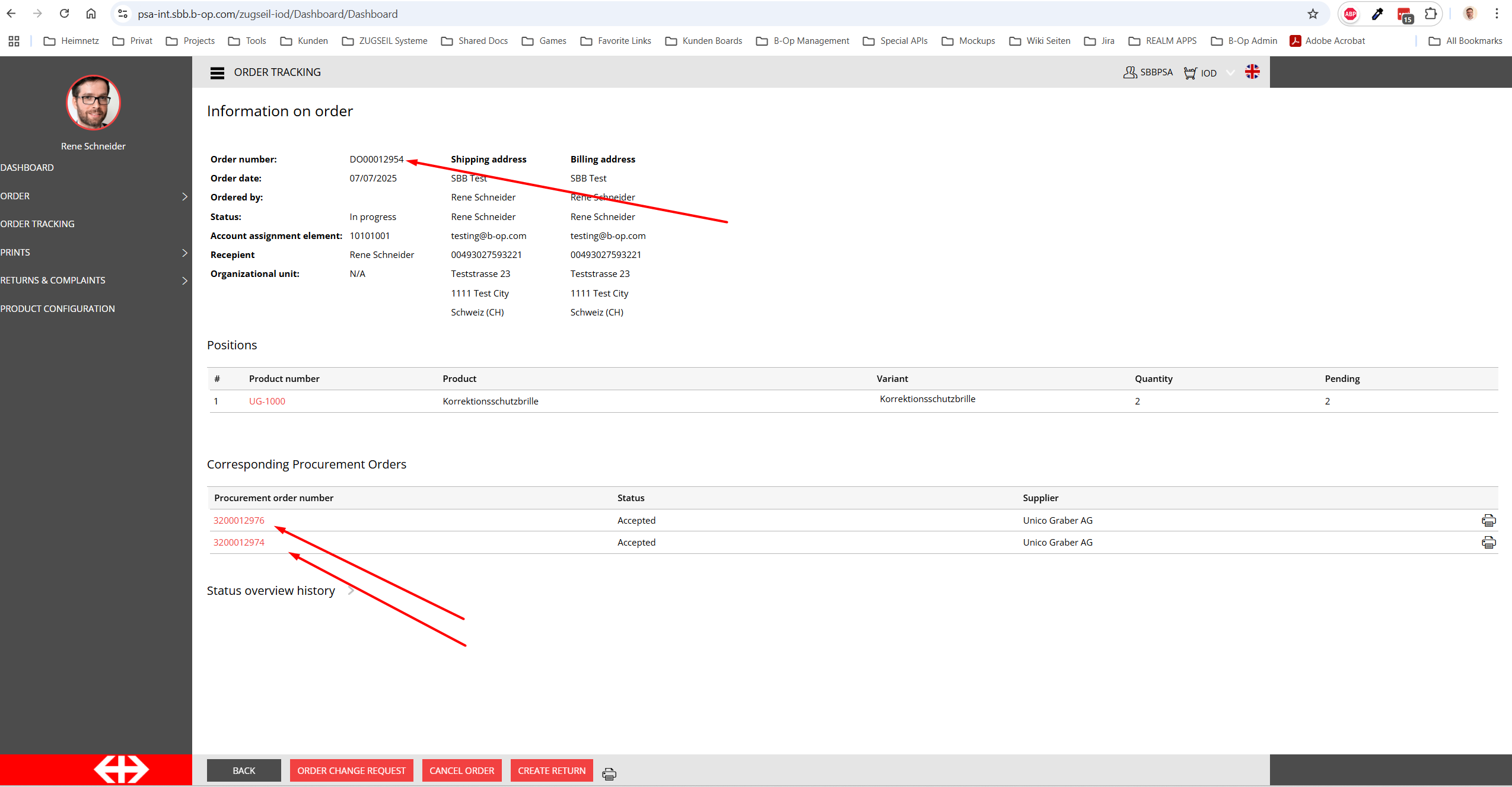Open the product link UG-1000
This screenshot has width=1512, height=787.
267,402
